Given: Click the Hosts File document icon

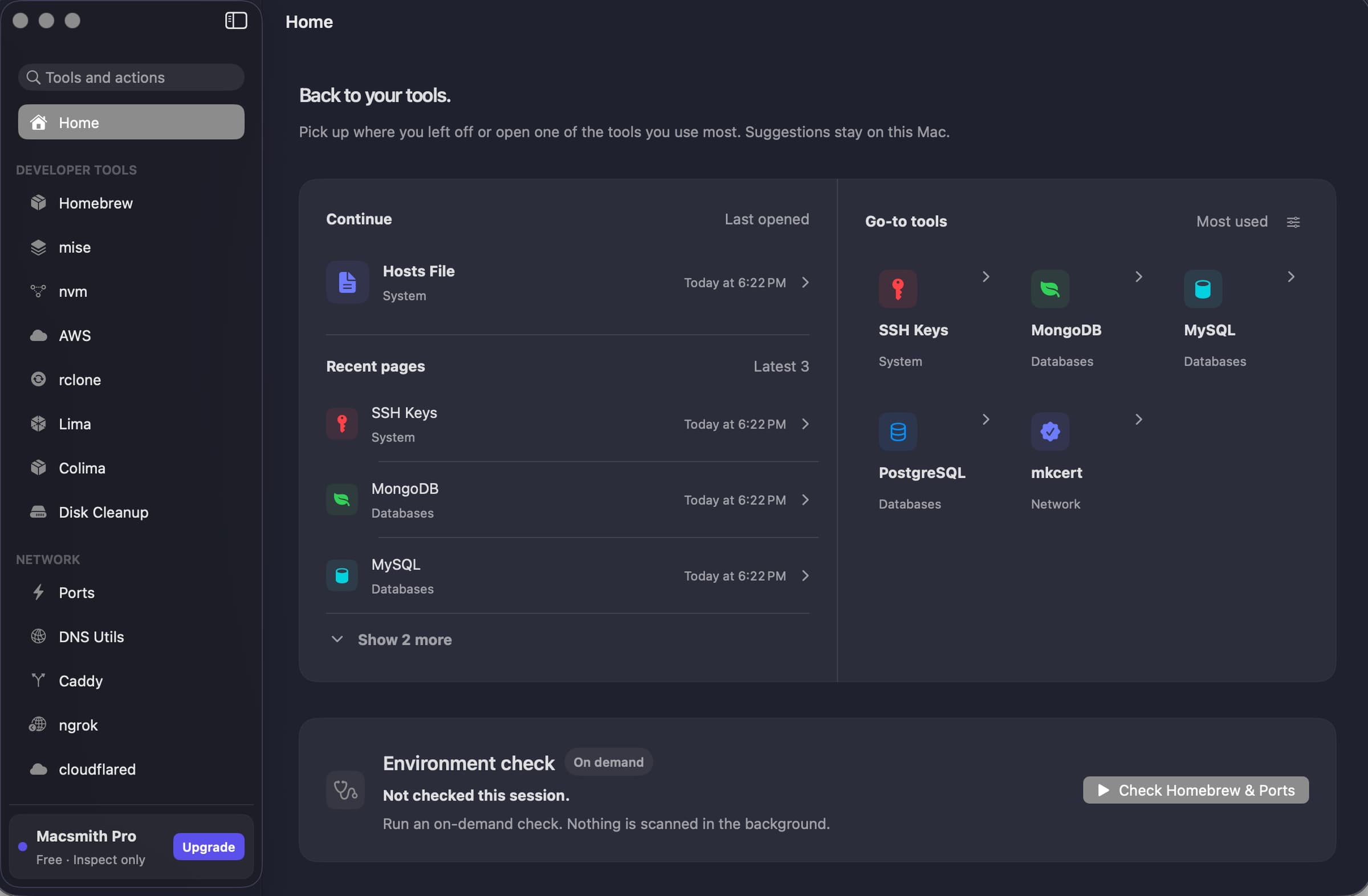Looking at the screenshot, I should [x=347, y=282].
